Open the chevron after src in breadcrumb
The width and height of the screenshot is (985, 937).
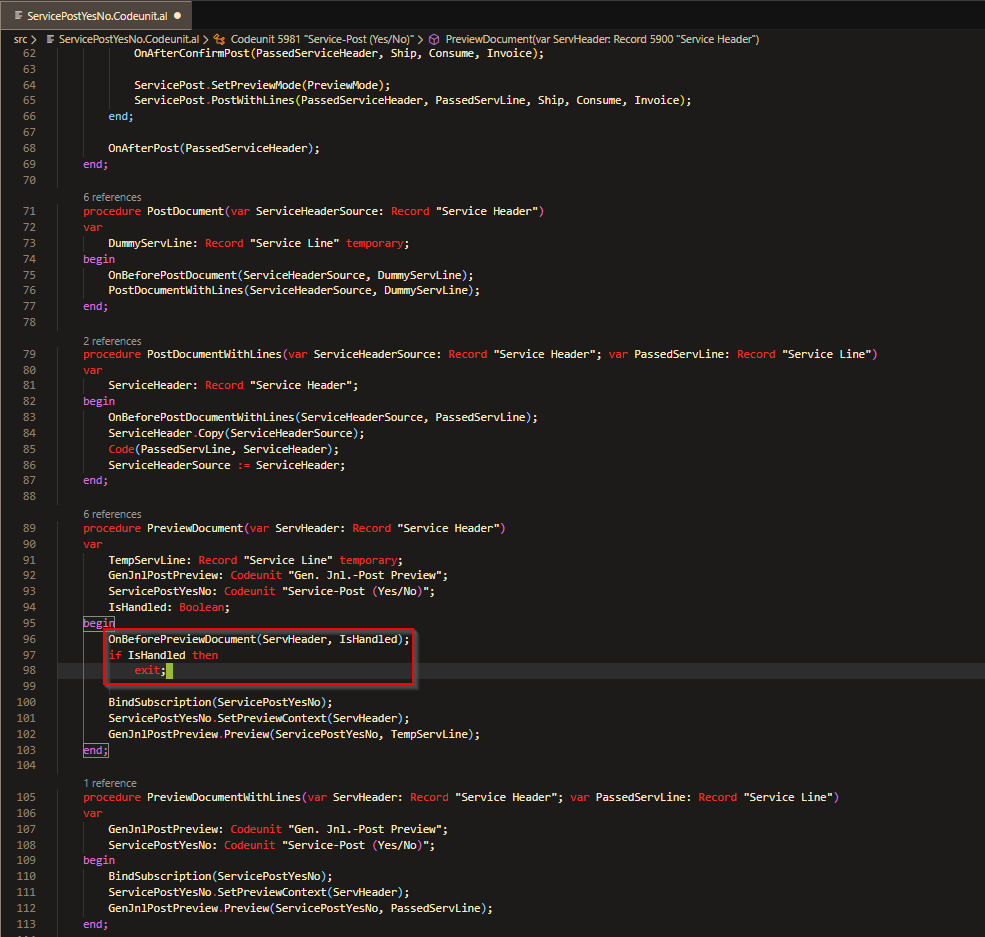33,37
